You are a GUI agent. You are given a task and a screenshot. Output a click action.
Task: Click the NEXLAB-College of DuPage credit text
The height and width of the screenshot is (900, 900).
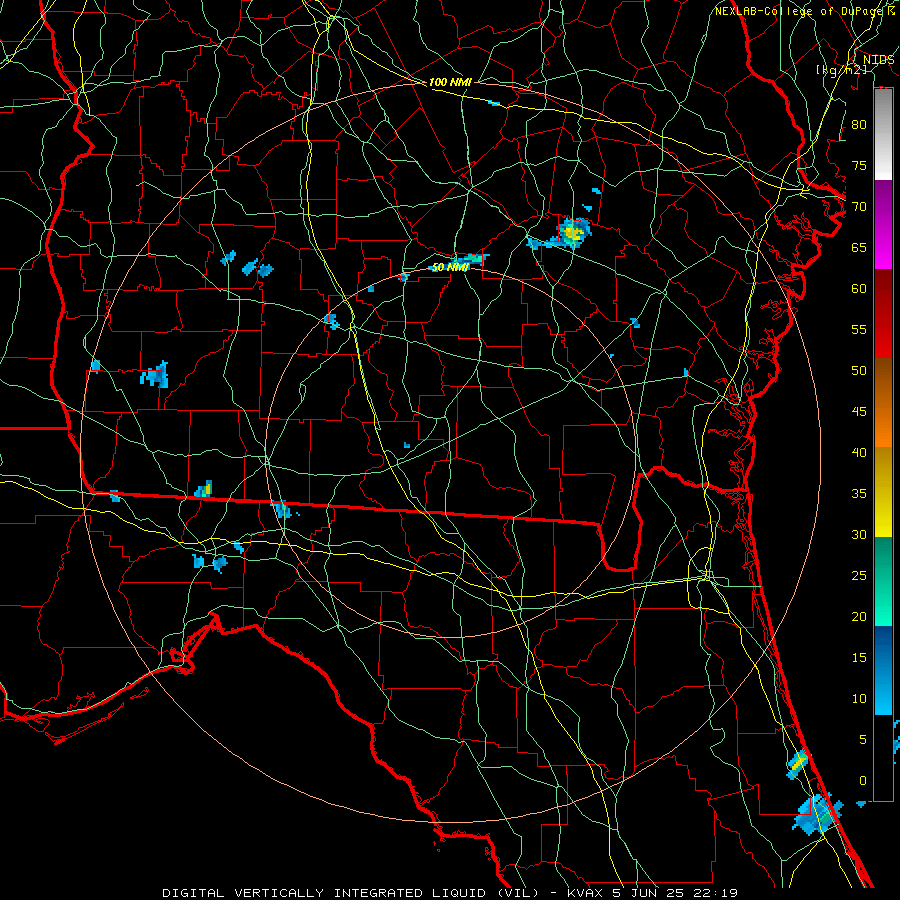click(805, 11)
